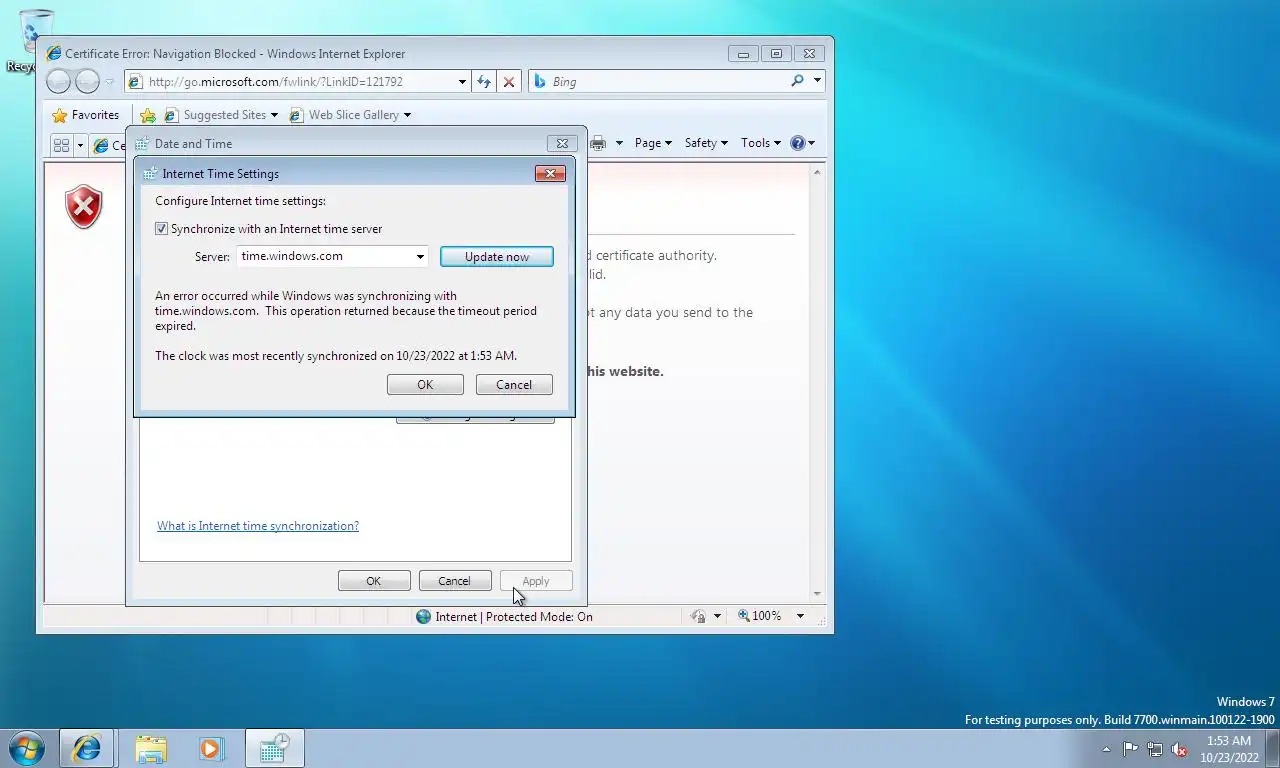
Task: Open Favorites star button
Action: click(x=86, y=115)
